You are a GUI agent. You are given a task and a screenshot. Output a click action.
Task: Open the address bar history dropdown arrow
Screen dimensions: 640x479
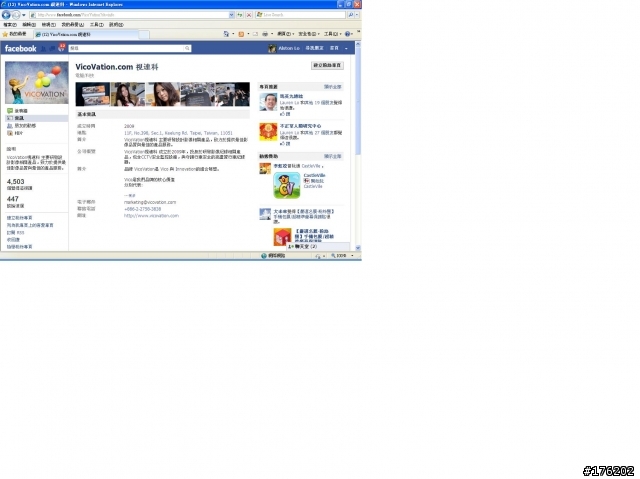[232, 15]
